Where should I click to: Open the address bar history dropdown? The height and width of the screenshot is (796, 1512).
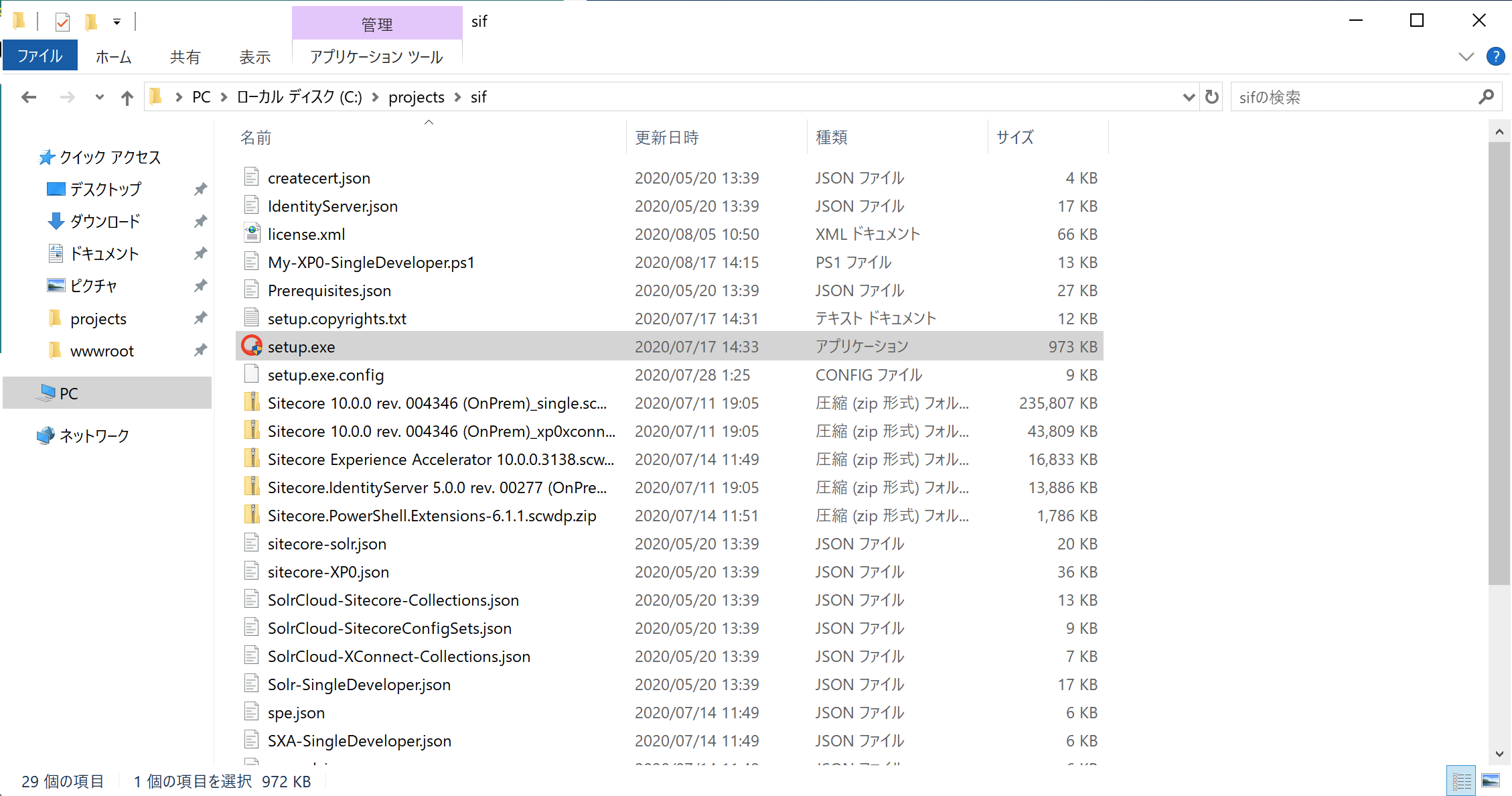click(x=1189, y=97)
